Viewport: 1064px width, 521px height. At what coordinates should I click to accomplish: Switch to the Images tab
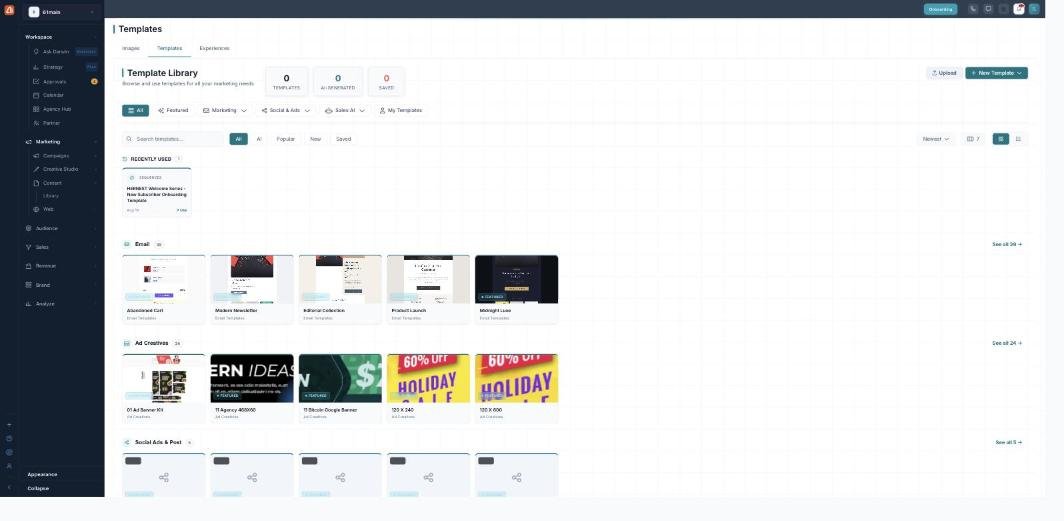point(131,48)
